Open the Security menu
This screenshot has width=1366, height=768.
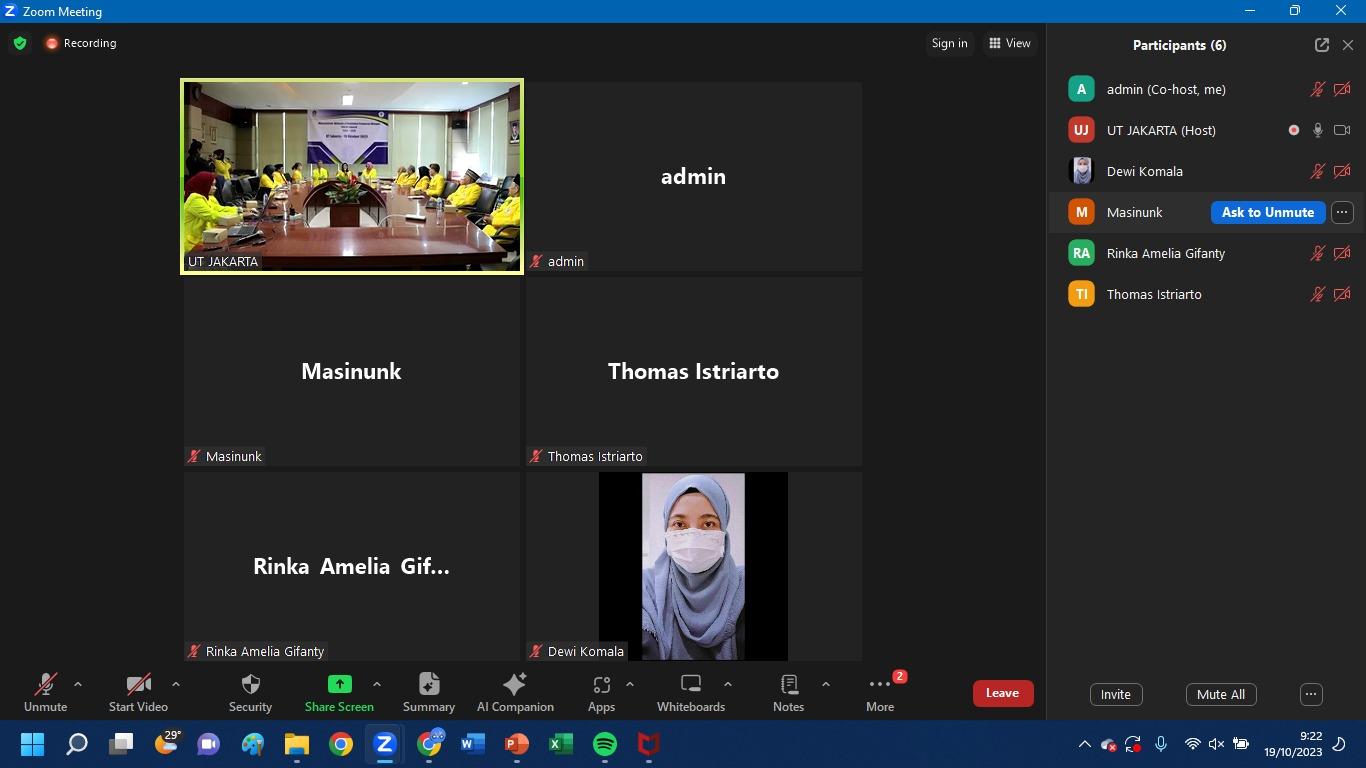250,693
